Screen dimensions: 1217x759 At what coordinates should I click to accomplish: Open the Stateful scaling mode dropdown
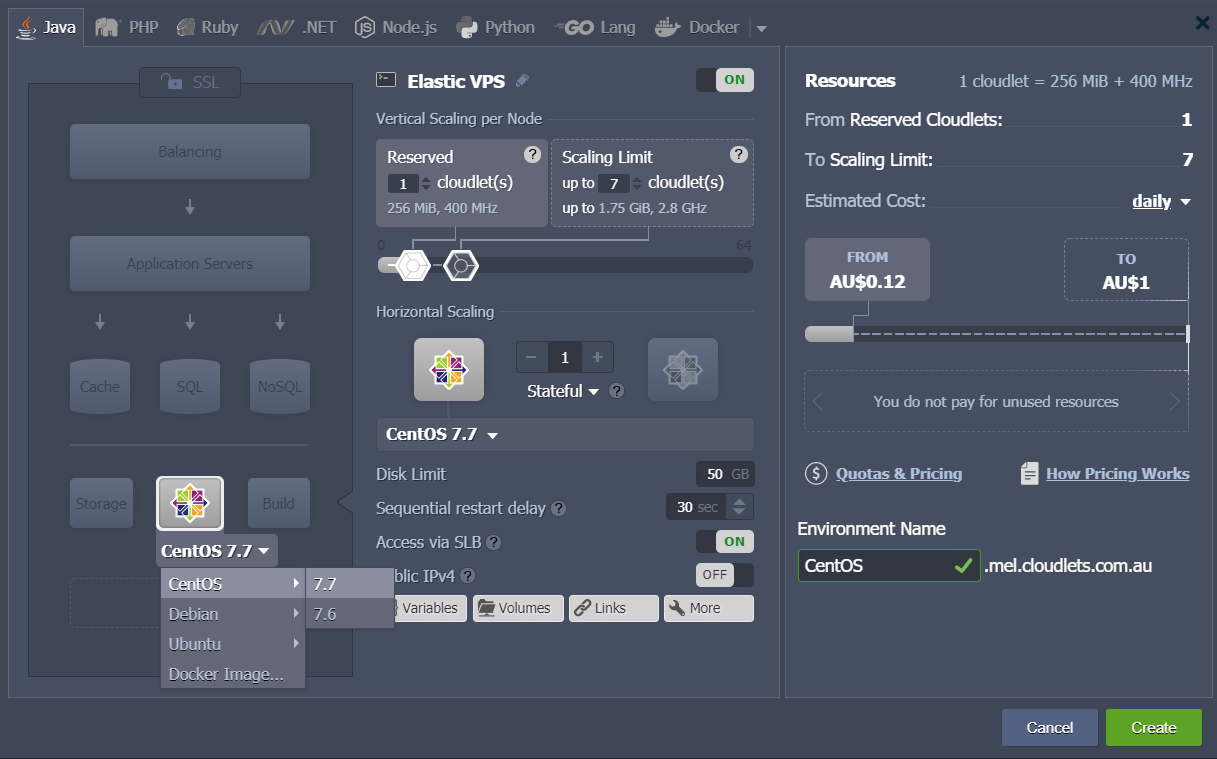click(563, 391)
